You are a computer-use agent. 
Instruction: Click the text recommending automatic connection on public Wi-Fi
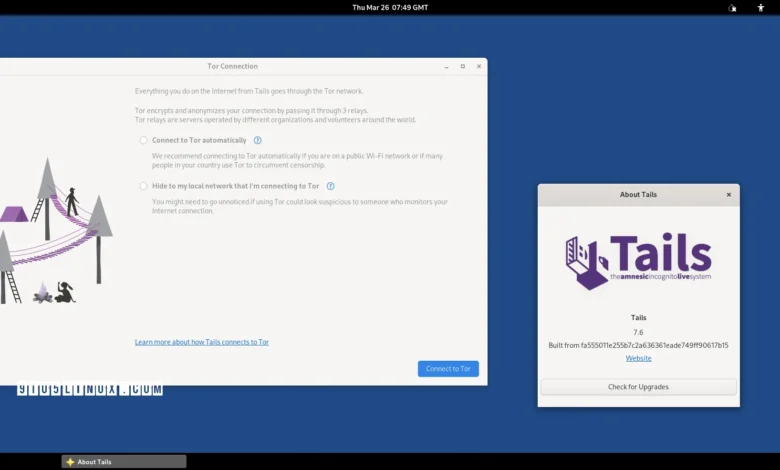[x=297, y=160]
